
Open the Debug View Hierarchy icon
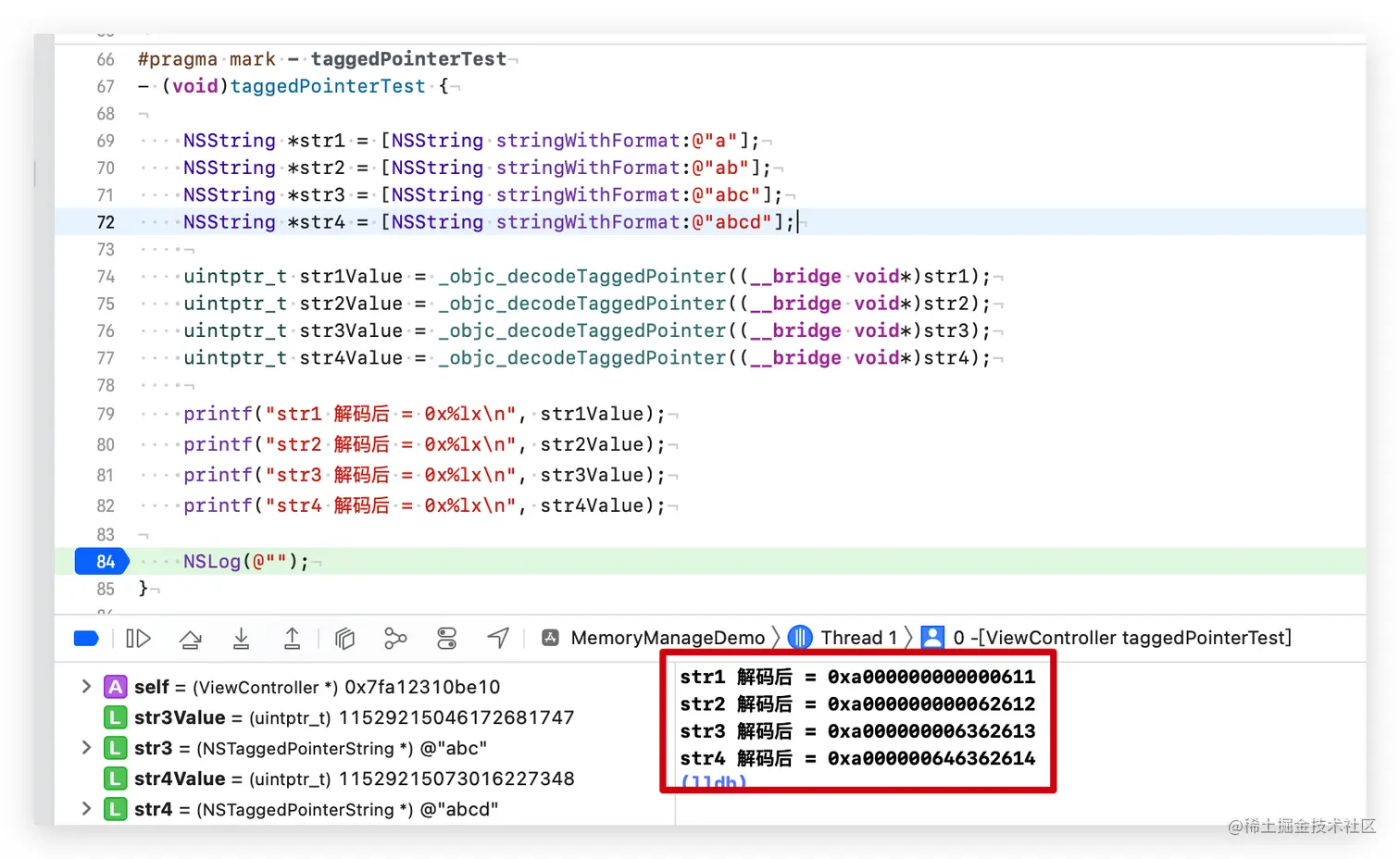point(344,638)
